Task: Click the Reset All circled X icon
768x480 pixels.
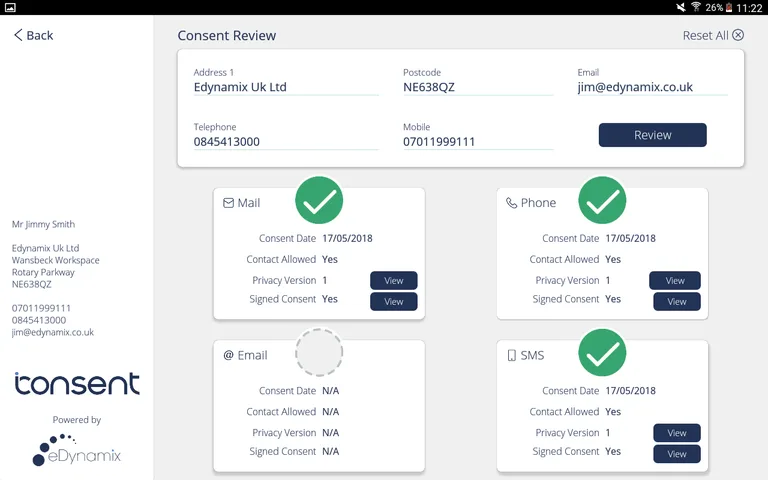Action: 738,35
